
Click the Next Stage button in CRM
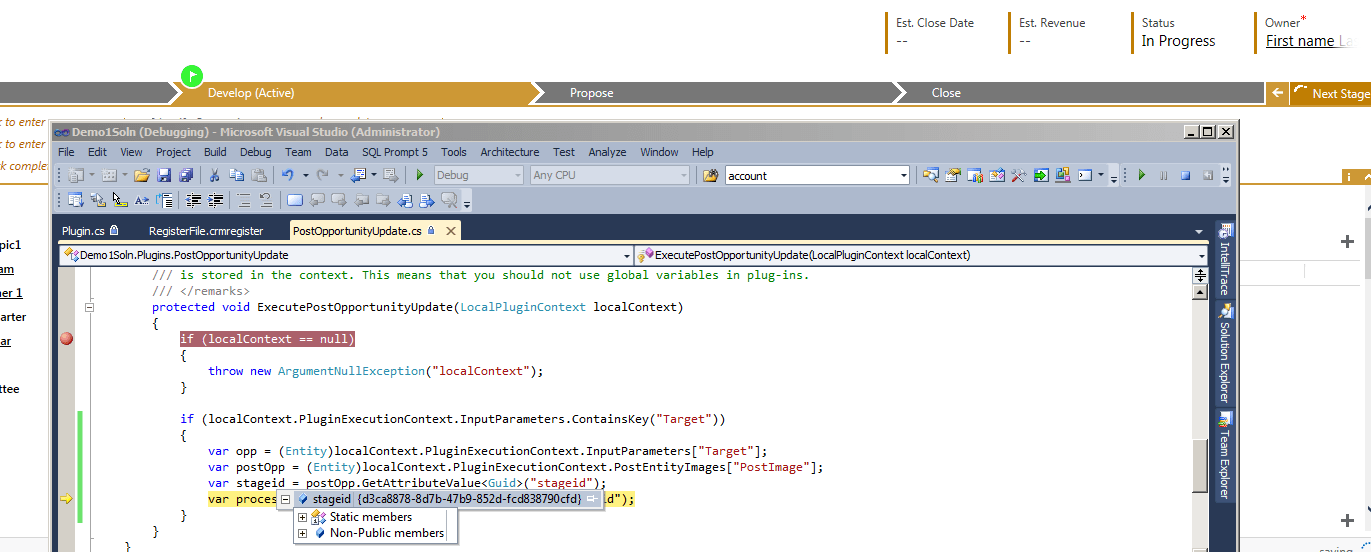1331,93
